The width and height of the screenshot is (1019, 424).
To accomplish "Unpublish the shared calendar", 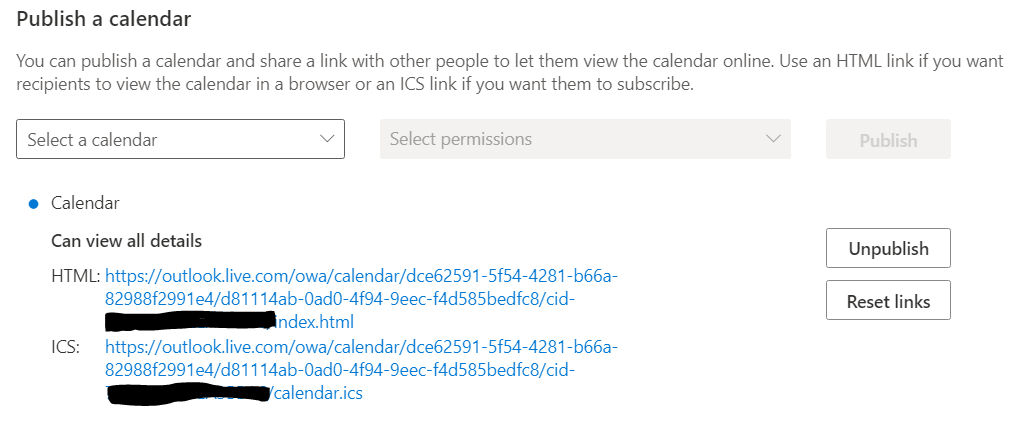I will point(887,249).
